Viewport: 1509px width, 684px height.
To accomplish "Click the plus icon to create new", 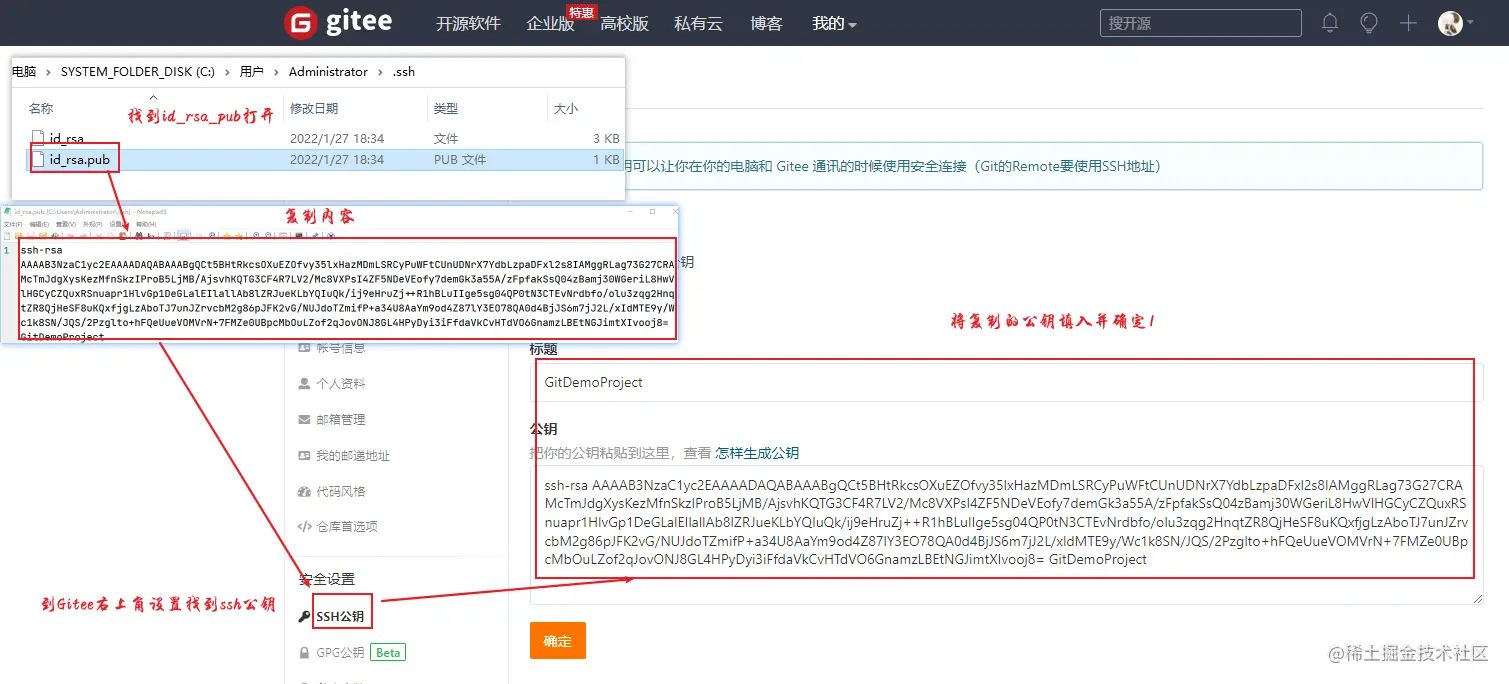I will [1408, 23].
